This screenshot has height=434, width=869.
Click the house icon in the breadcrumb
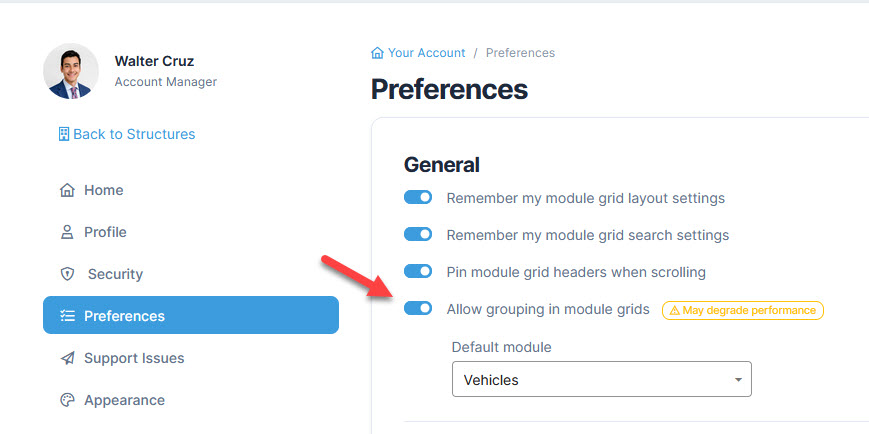point(377,53)
